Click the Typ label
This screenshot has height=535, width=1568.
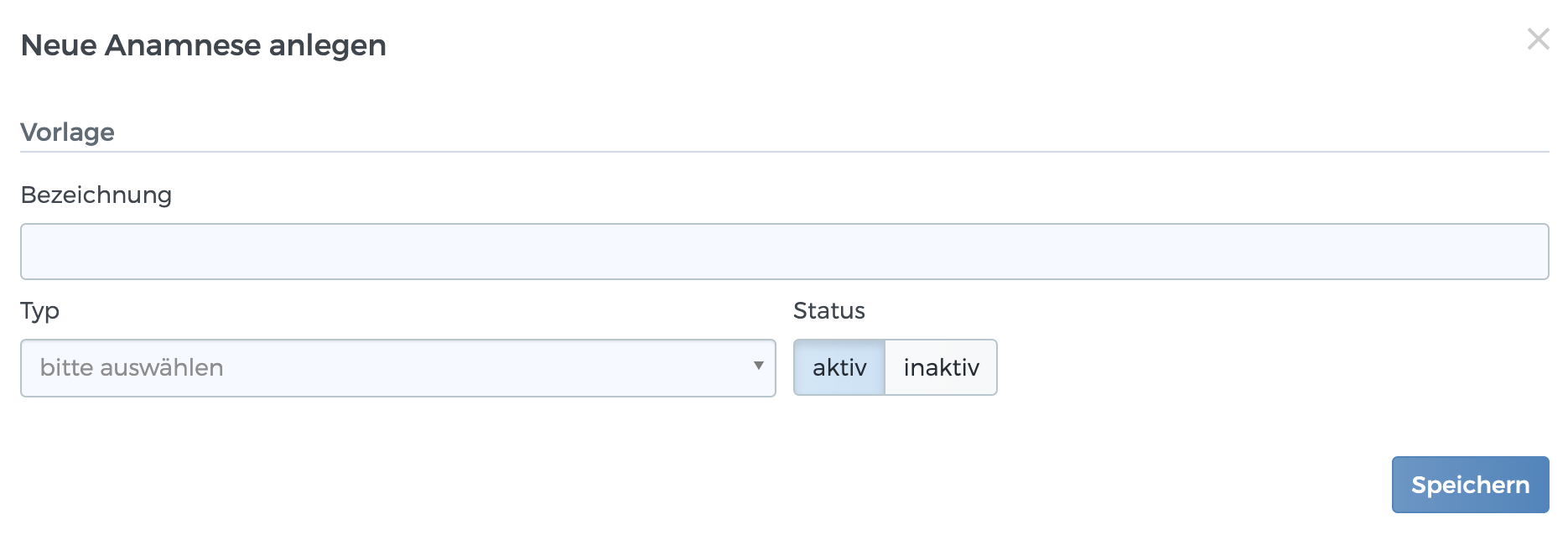coord(40,311)
